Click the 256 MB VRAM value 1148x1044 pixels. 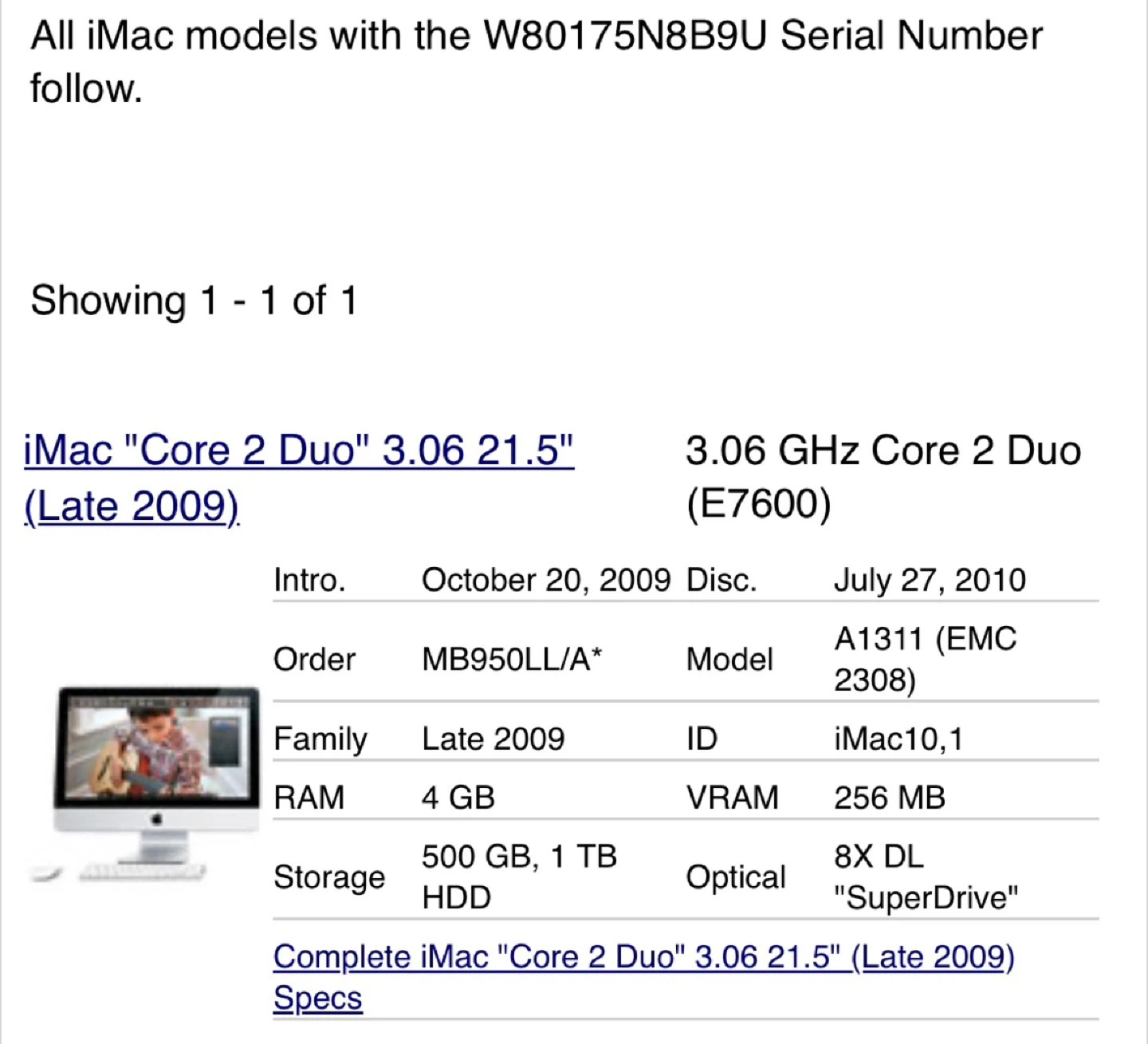coord(890,798)
